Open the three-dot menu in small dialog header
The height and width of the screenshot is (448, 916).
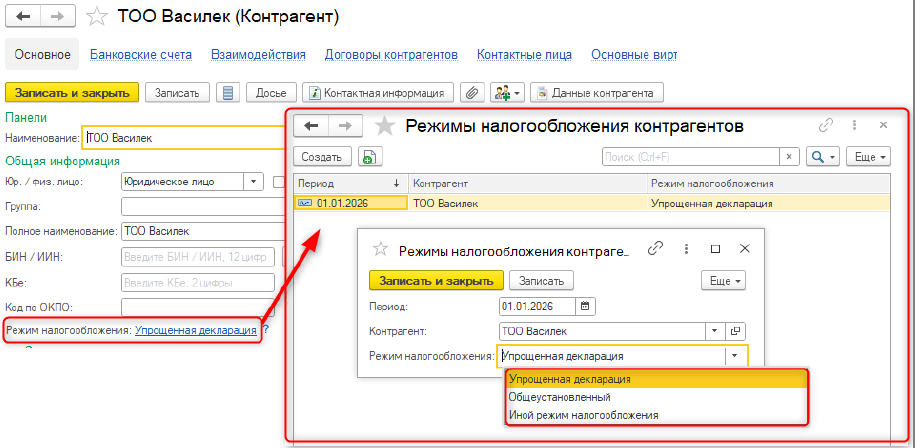point(686,249)
